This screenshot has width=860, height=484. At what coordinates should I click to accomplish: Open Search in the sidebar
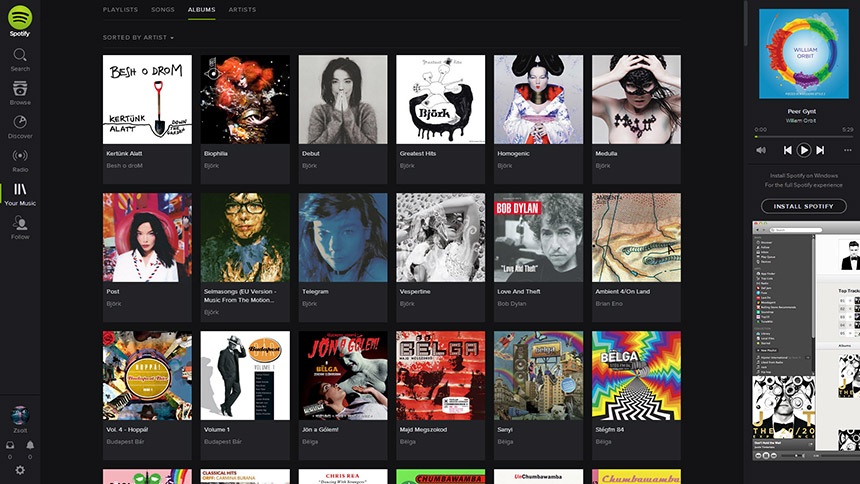coord(20,60)
